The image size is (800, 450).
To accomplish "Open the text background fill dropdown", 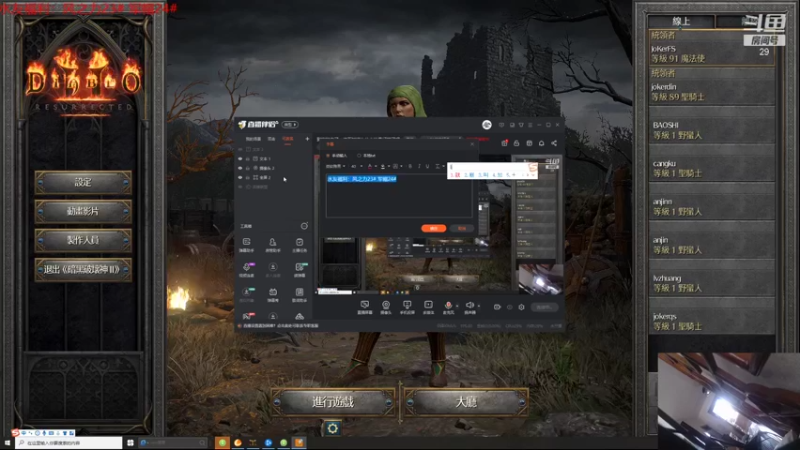I will pos(397,166).
